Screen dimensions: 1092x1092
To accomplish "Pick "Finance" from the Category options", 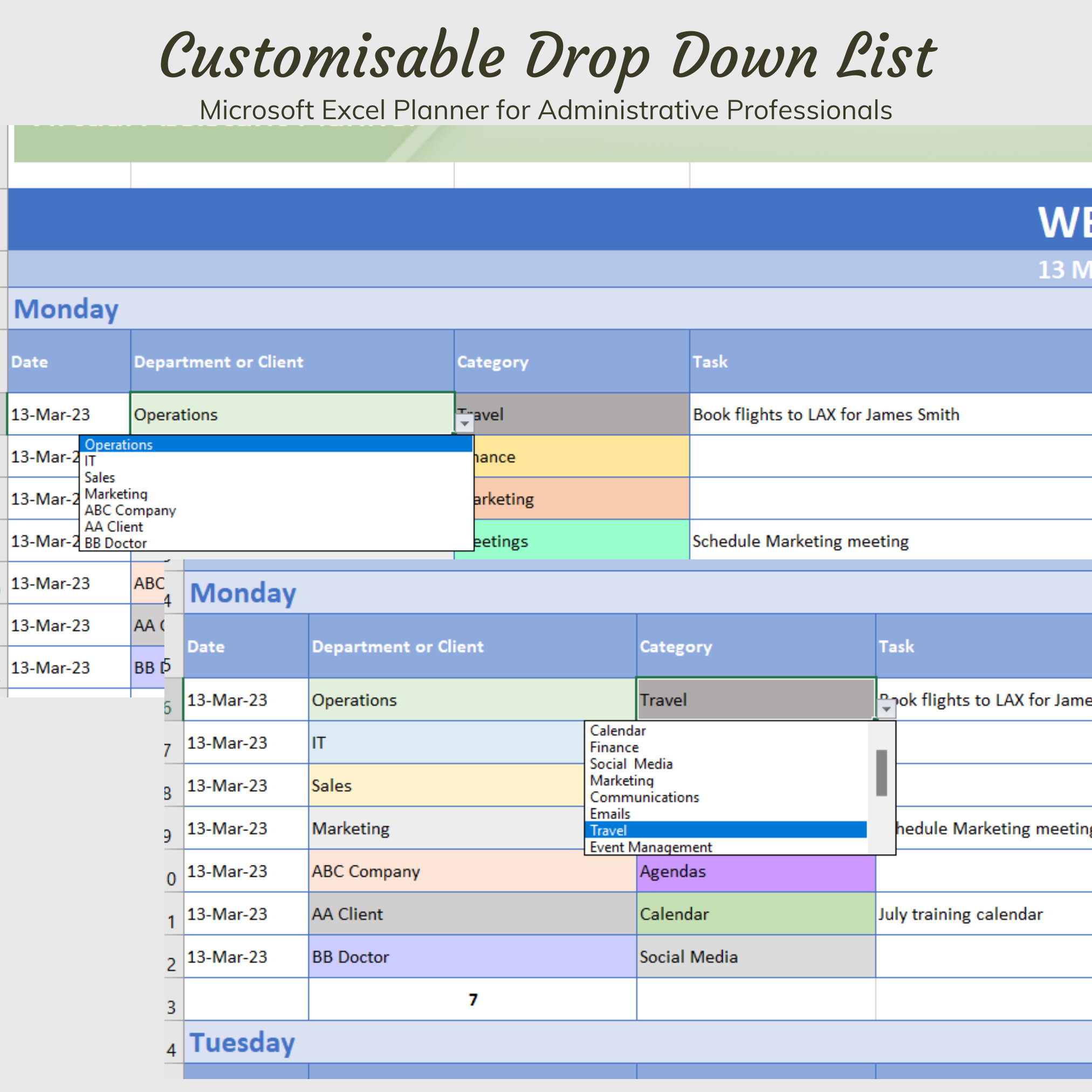I will 614,747.
